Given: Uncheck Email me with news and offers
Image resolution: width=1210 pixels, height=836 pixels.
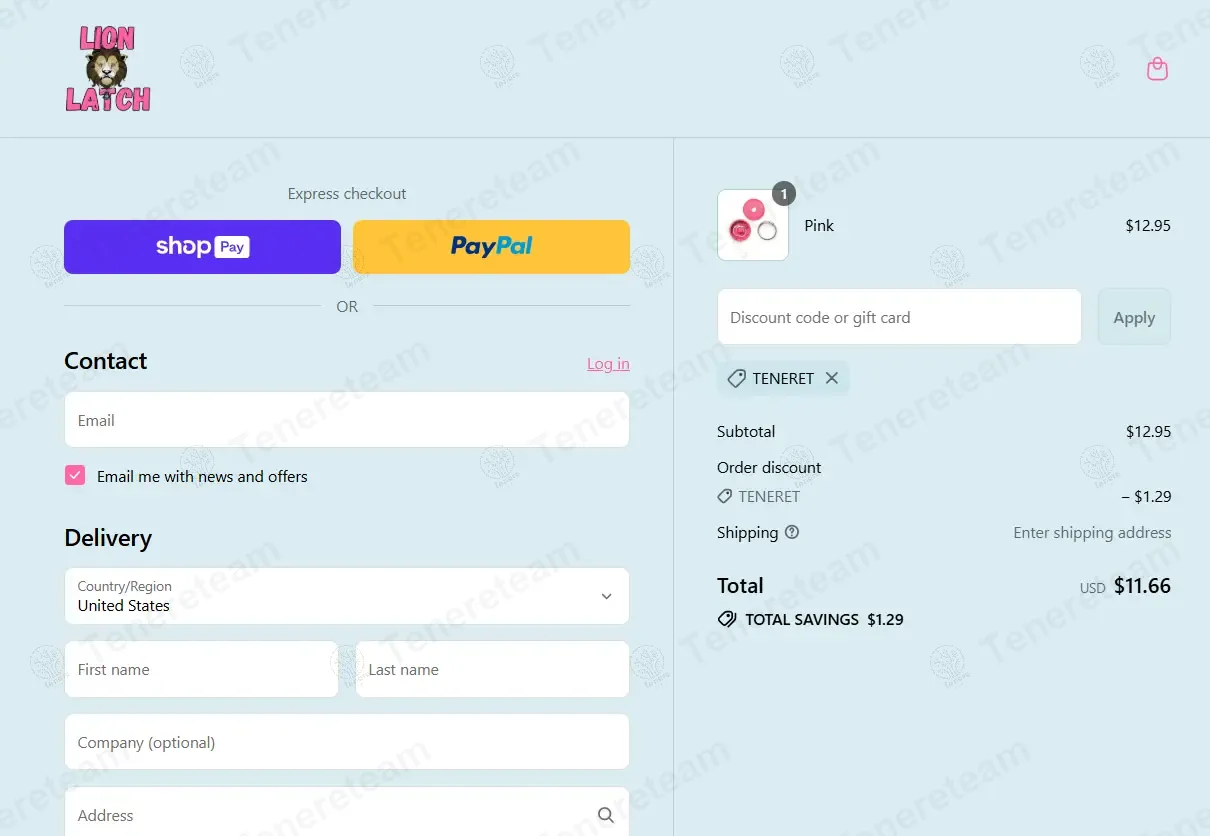Looking at the screenshot, I should [x=75, y=475].
